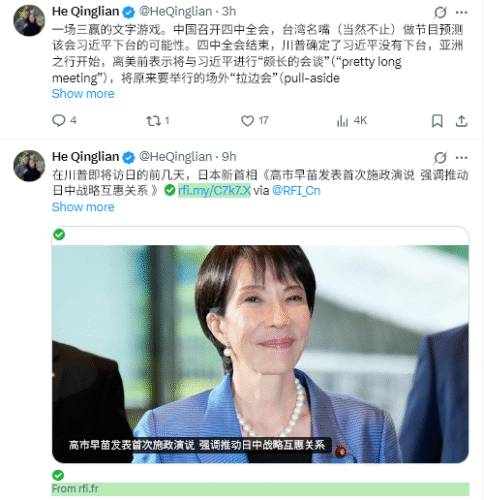Retweet the first post with 1 repost
The width and height of the screenshot is (484, 500).
coord(158,120)
